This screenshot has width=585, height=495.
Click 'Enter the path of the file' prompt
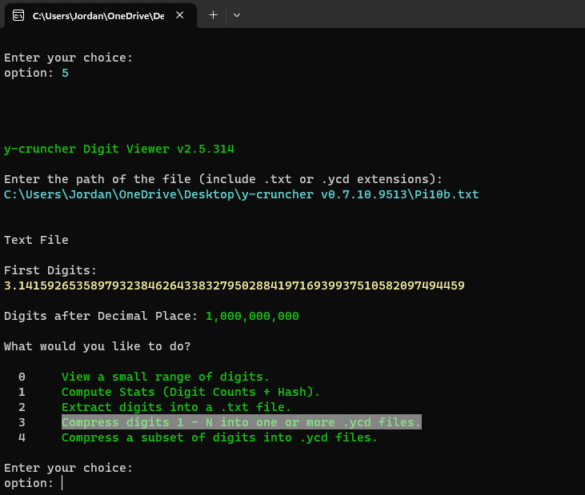223,179
